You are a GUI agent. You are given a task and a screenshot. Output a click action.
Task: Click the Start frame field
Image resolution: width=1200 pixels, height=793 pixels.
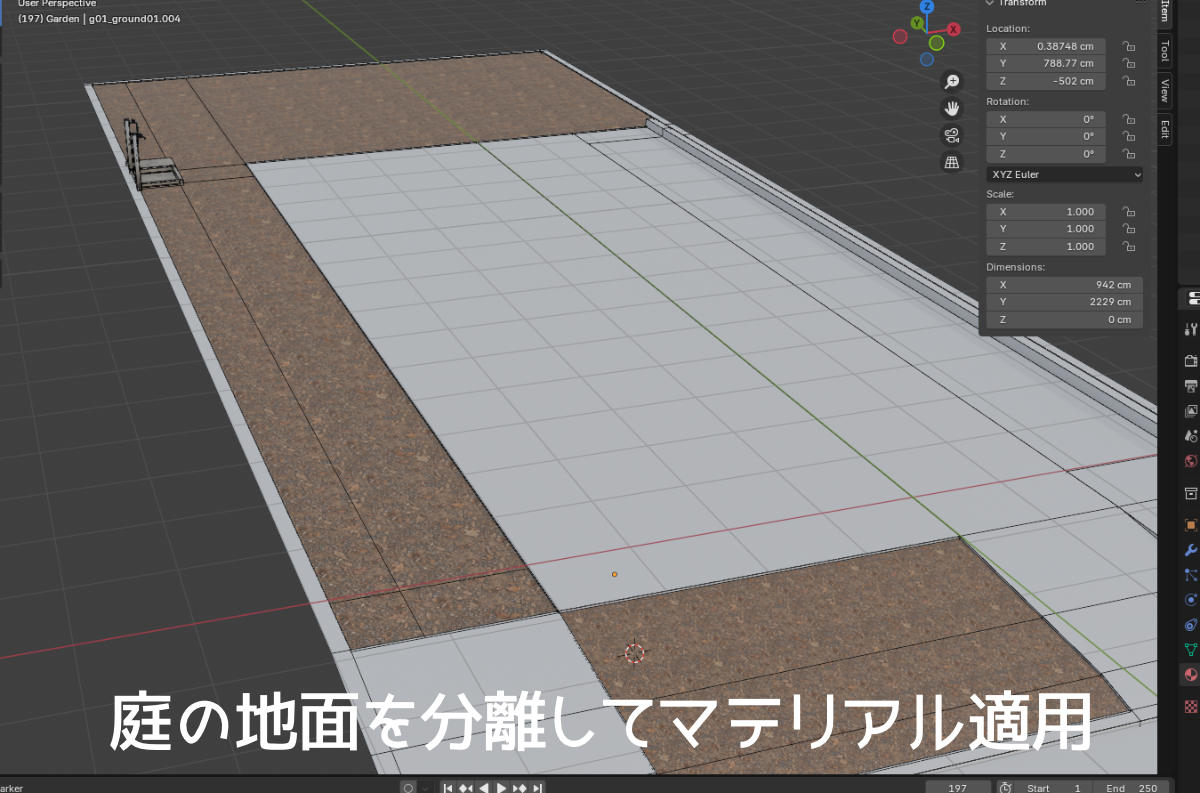click(1054, 788)
